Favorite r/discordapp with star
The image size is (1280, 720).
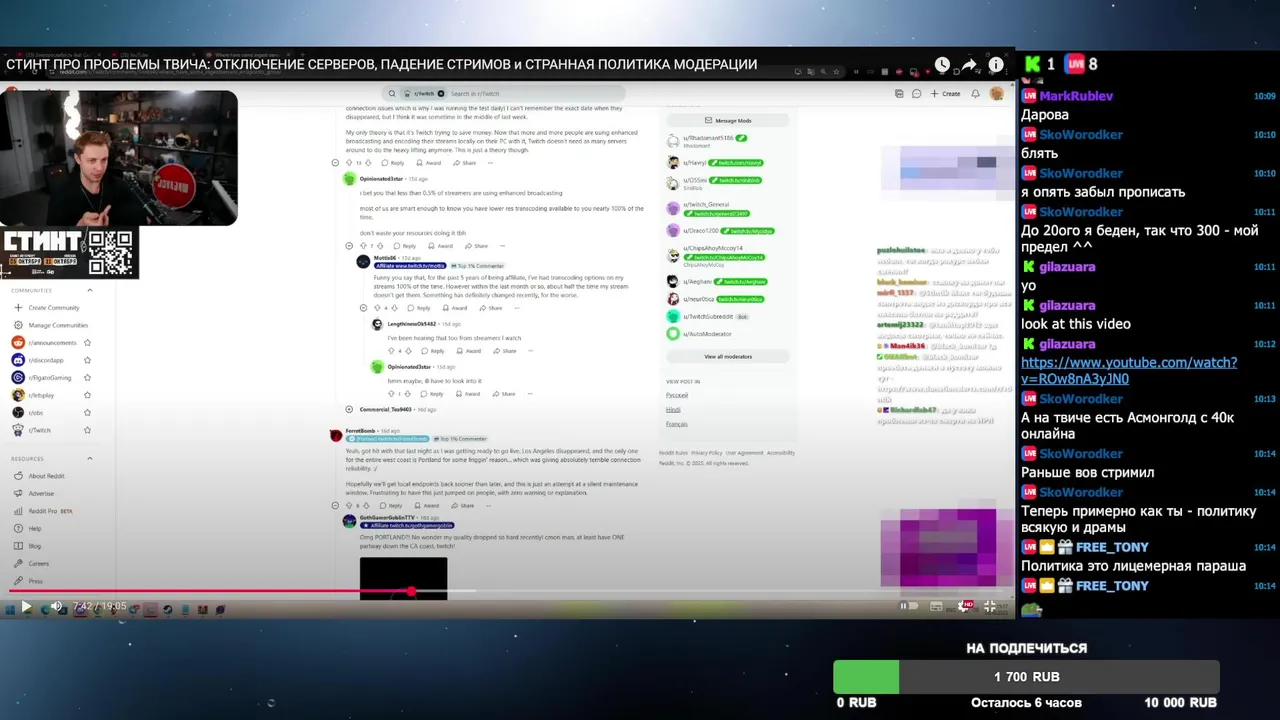coord(88,360)
